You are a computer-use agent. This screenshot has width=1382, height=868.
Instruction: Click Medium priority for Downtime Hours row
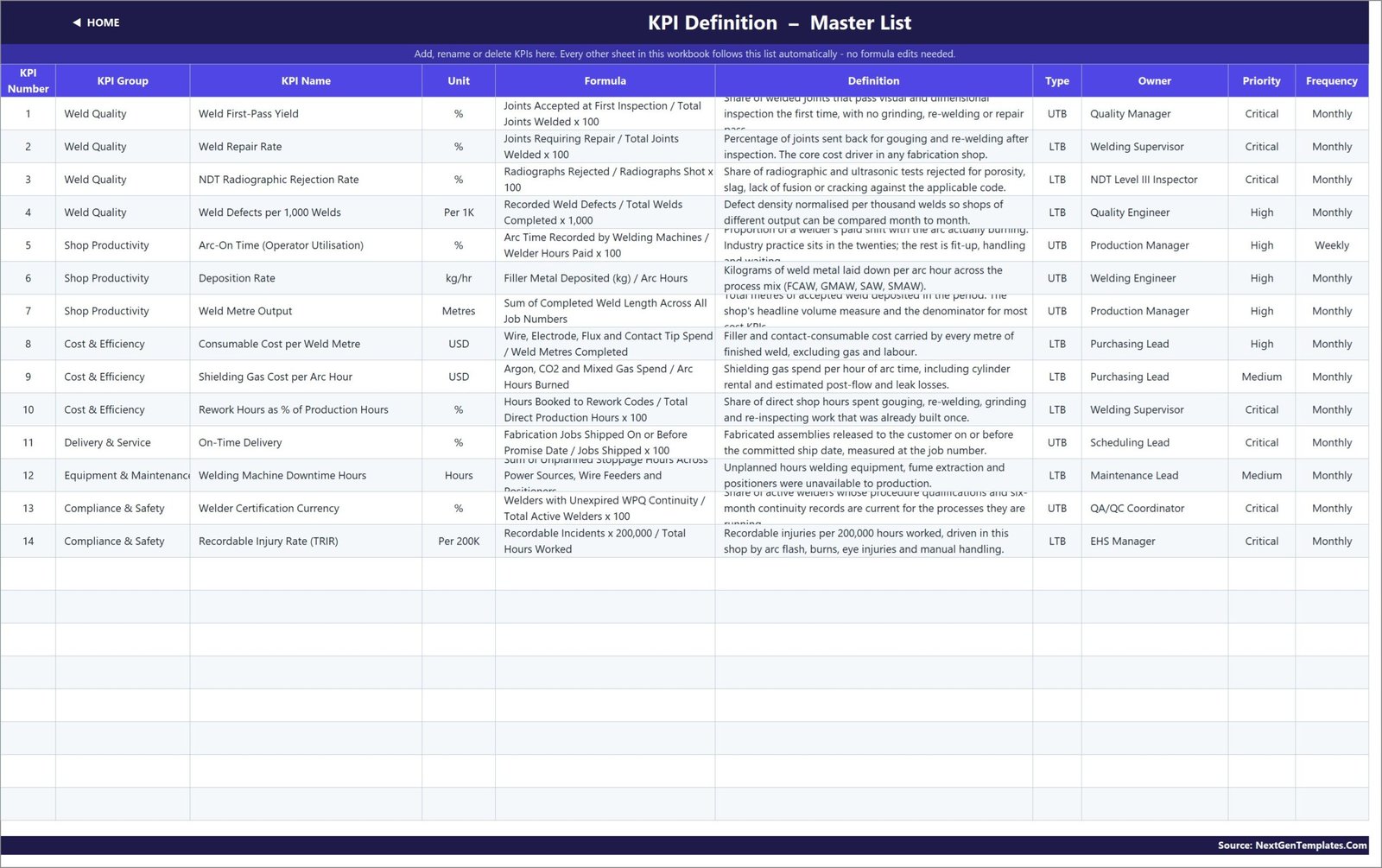(x=1262, y=475)
